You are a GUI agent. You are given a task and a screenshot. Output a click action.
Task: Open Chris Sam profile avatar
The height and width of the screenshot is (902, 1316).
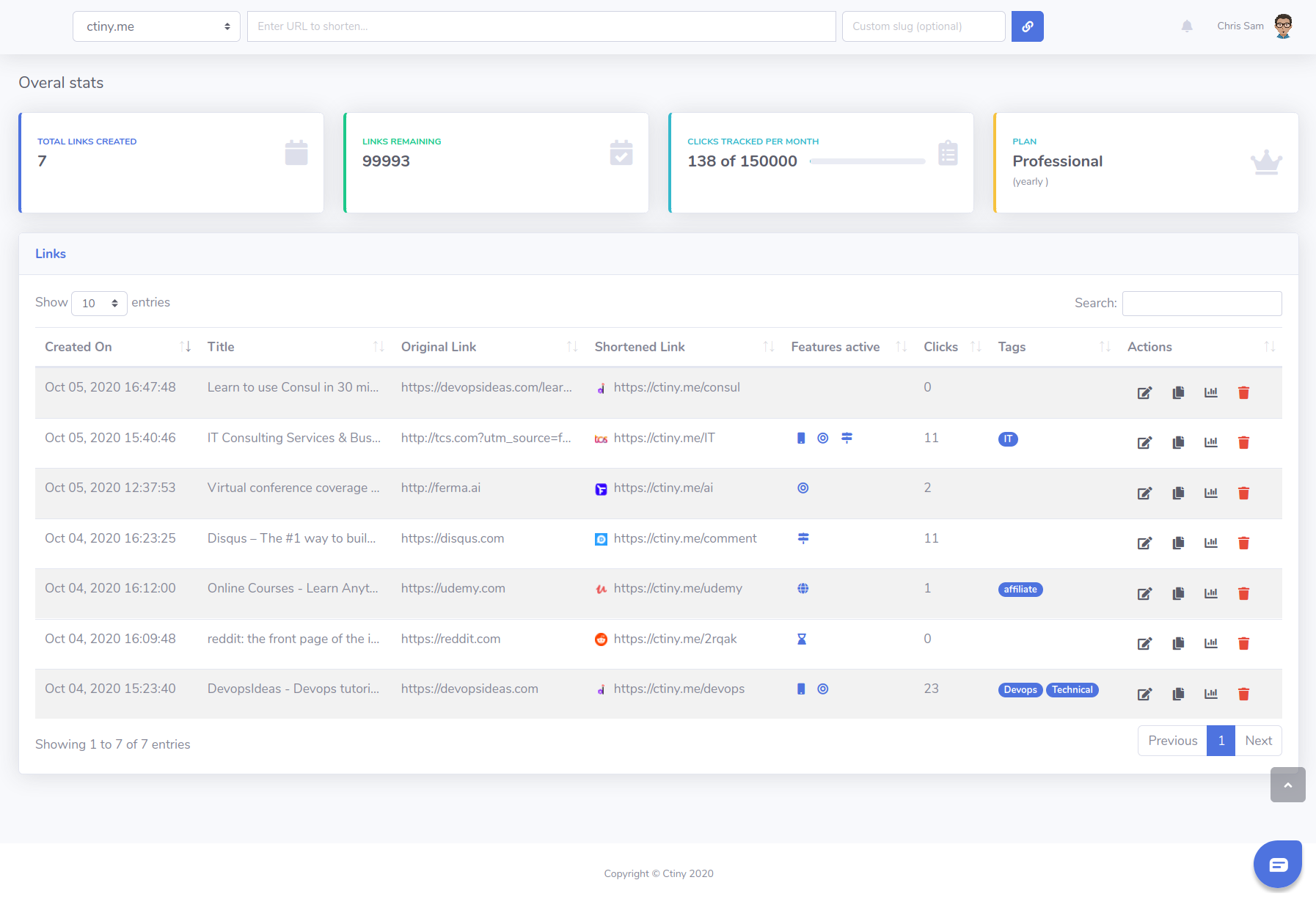coord(1283,26)
